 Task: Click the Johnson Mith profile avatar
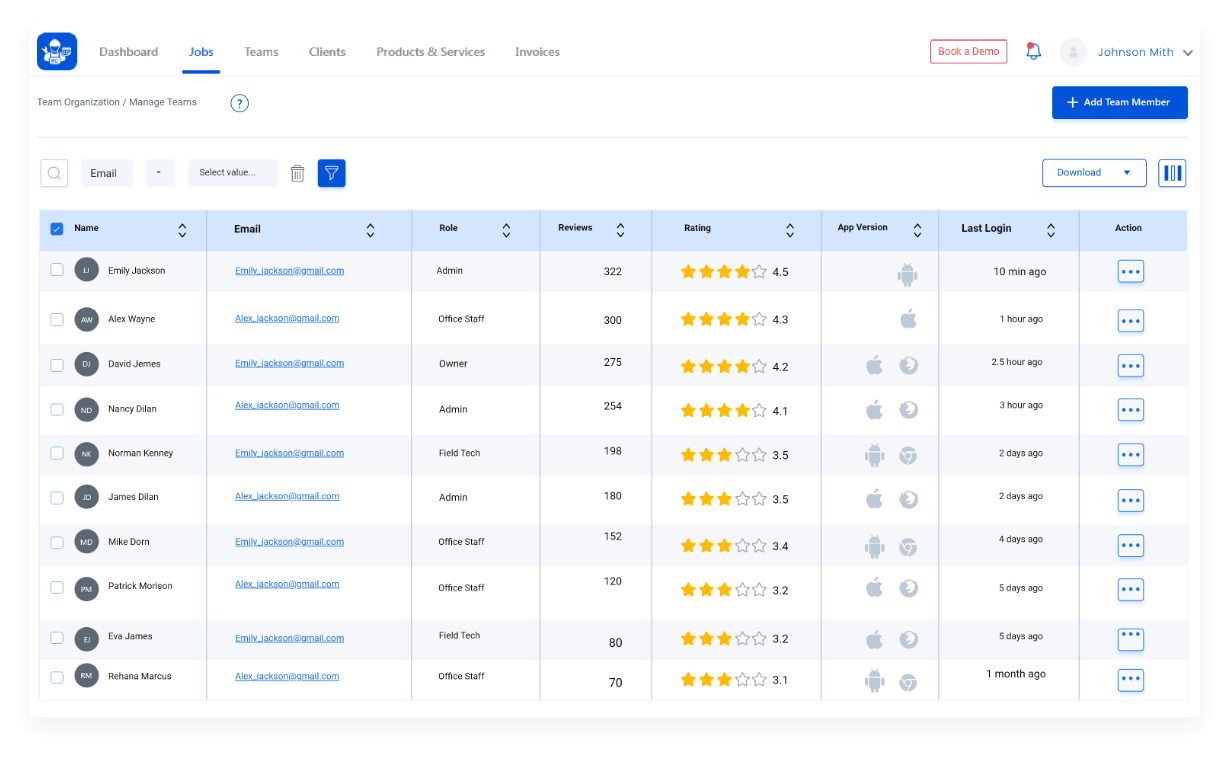pos(1073,52)
